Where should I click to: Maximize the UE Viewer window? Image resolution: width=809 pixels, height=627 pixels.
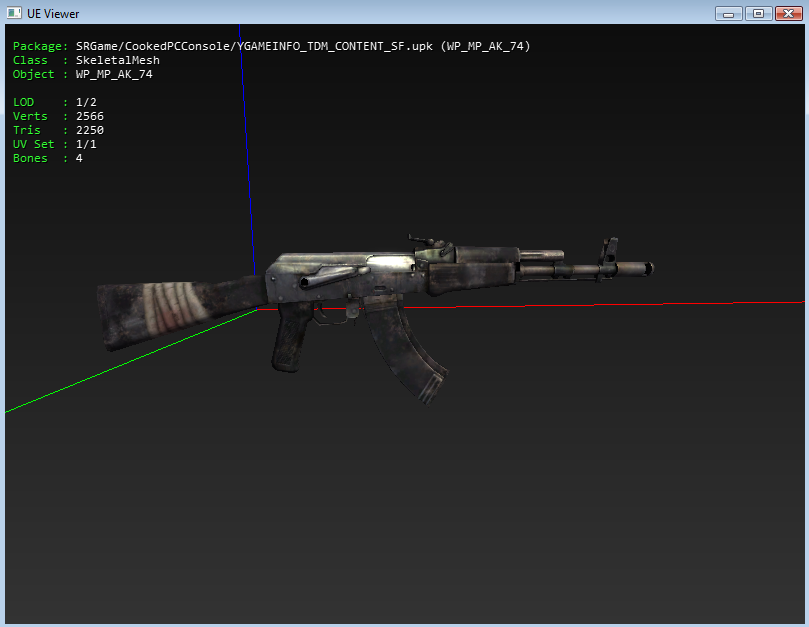click(x=758, y=13)
